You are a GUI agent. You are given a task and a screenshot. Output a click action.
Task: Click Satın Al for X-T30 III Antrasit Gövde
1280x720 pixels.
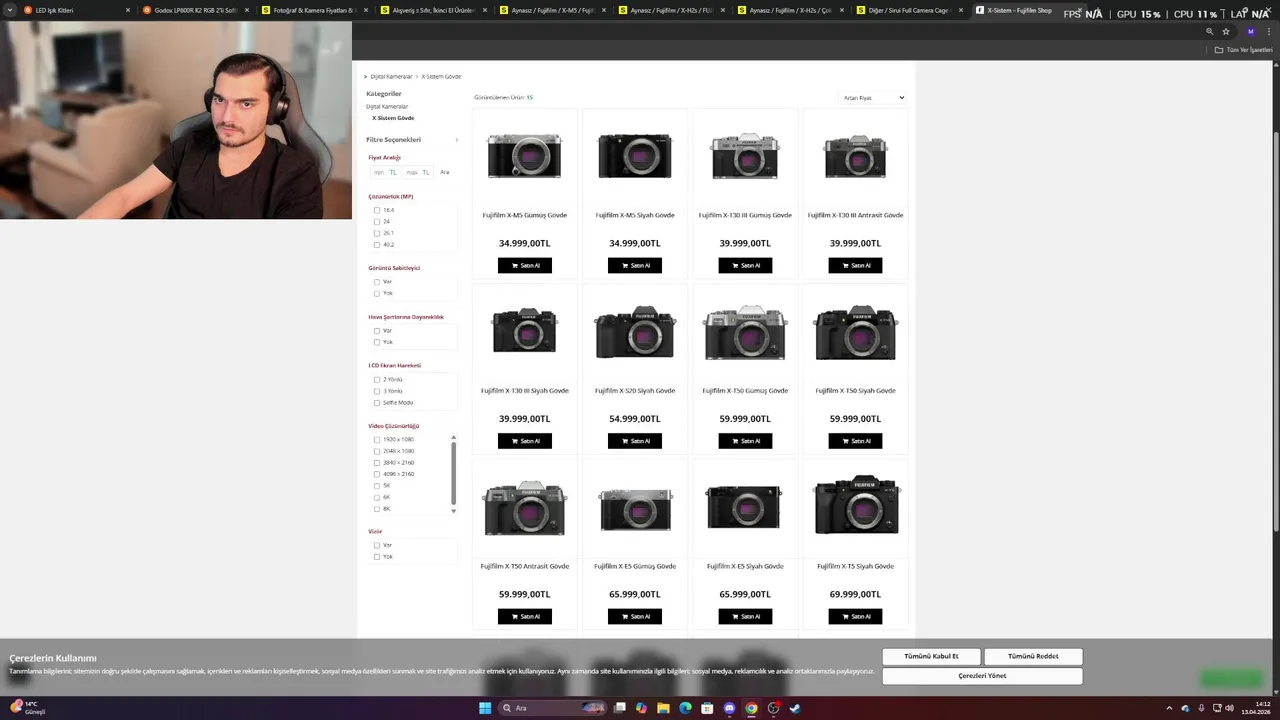click(x=855, y=266)
